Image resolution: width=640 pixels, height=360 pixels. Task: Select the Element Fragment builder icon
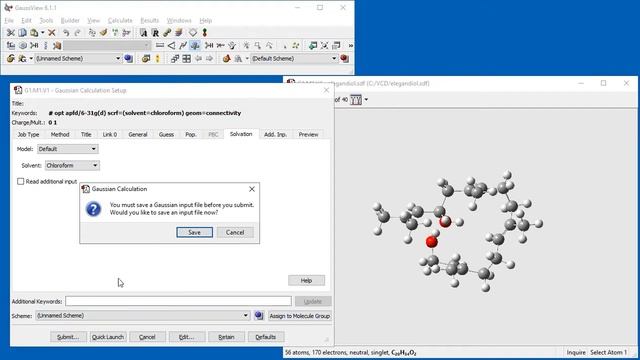11,45
